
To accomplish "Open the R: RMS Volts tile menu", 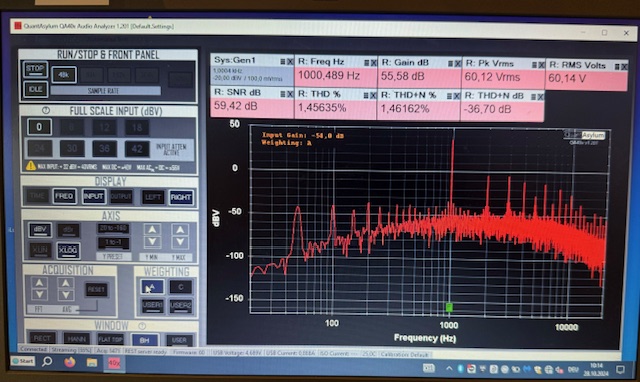I will pyautogui.click(x=617, y=67).
